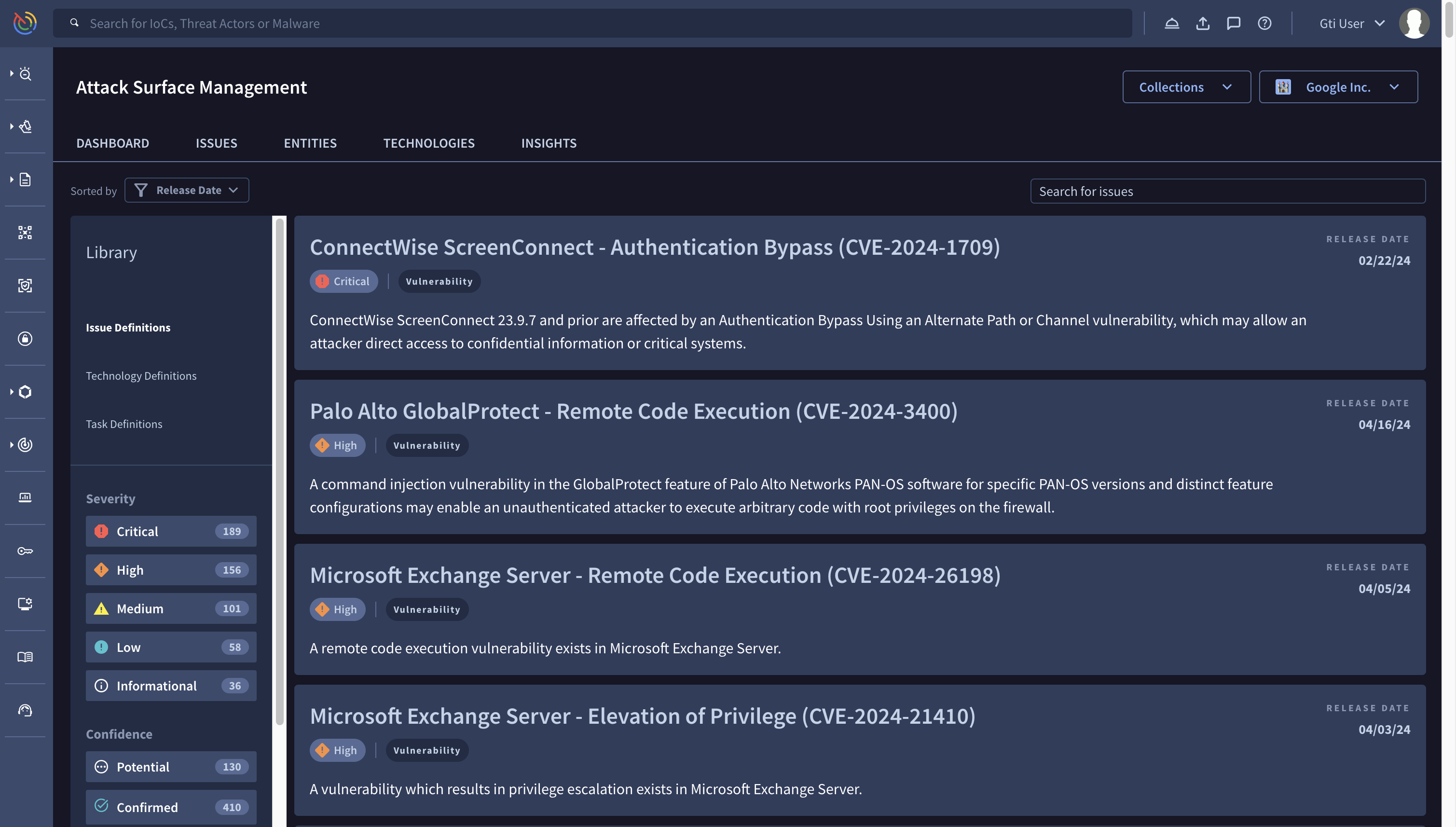Viewport: 1456px width, 827px height.
Task: Open the Gti User account menu
Action: pos(1352,23)
